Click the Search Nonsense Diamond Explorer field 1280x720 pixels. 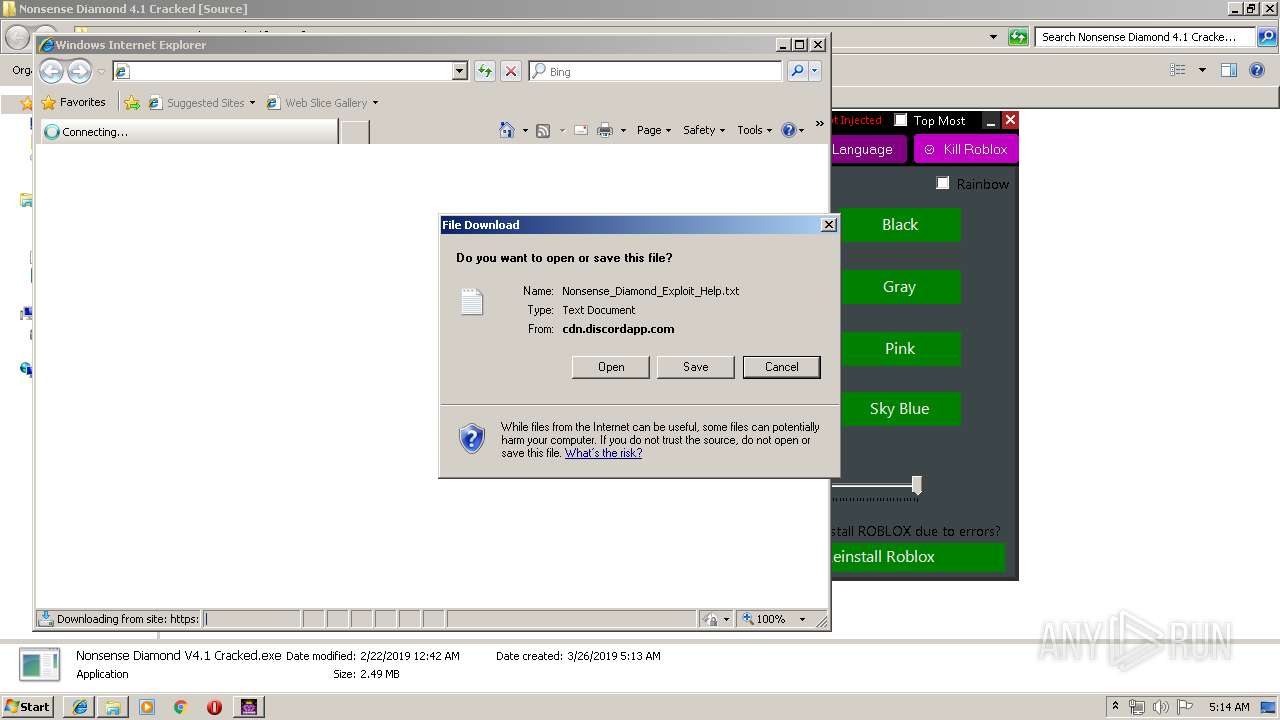pyautogui.click(x=1145, y=37)
